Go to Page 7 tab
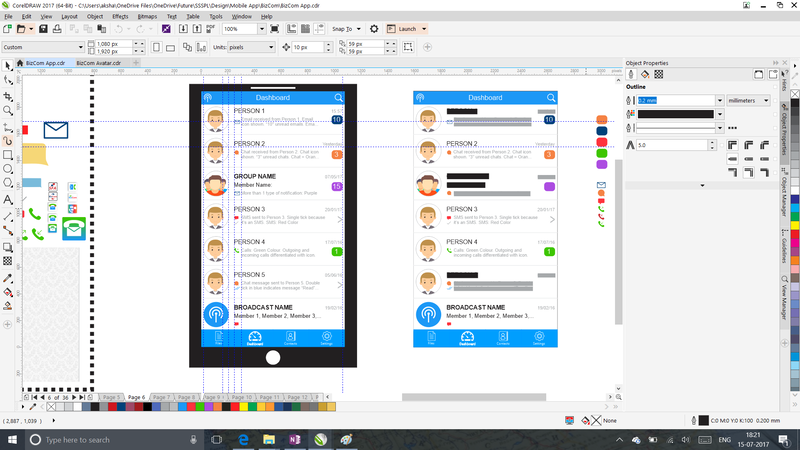 pos(161,397)
